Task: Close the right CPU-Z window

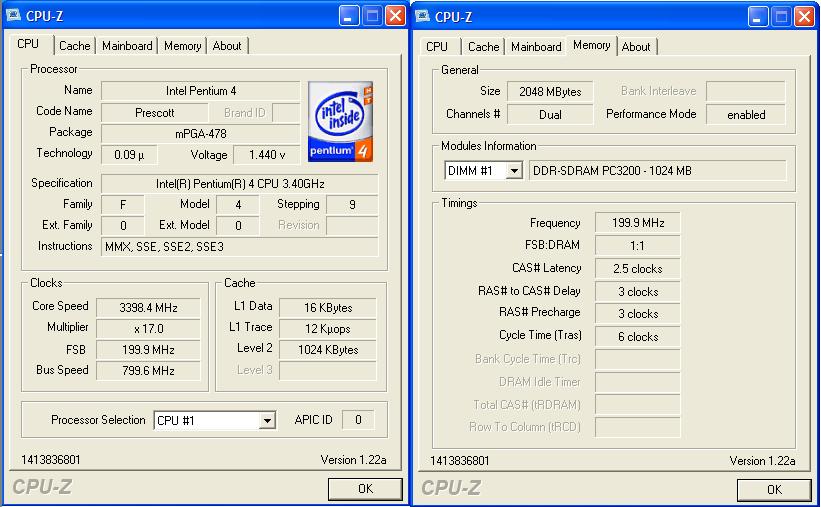Action: [804, 17]
